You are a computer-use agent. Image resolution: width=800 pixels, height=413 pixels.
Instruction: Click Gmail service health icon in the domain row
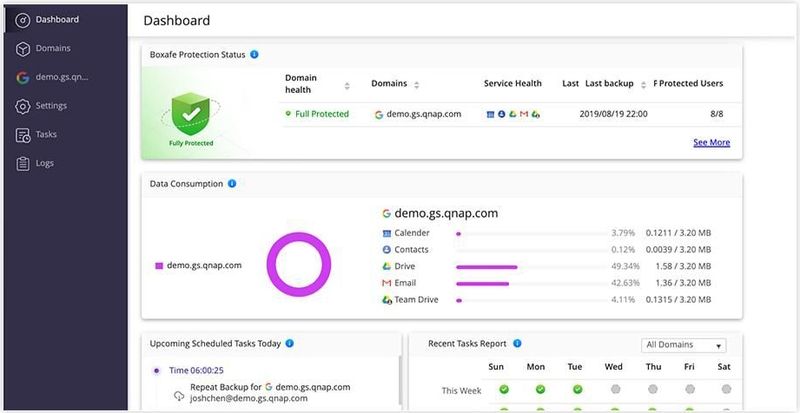pos(524,114)
